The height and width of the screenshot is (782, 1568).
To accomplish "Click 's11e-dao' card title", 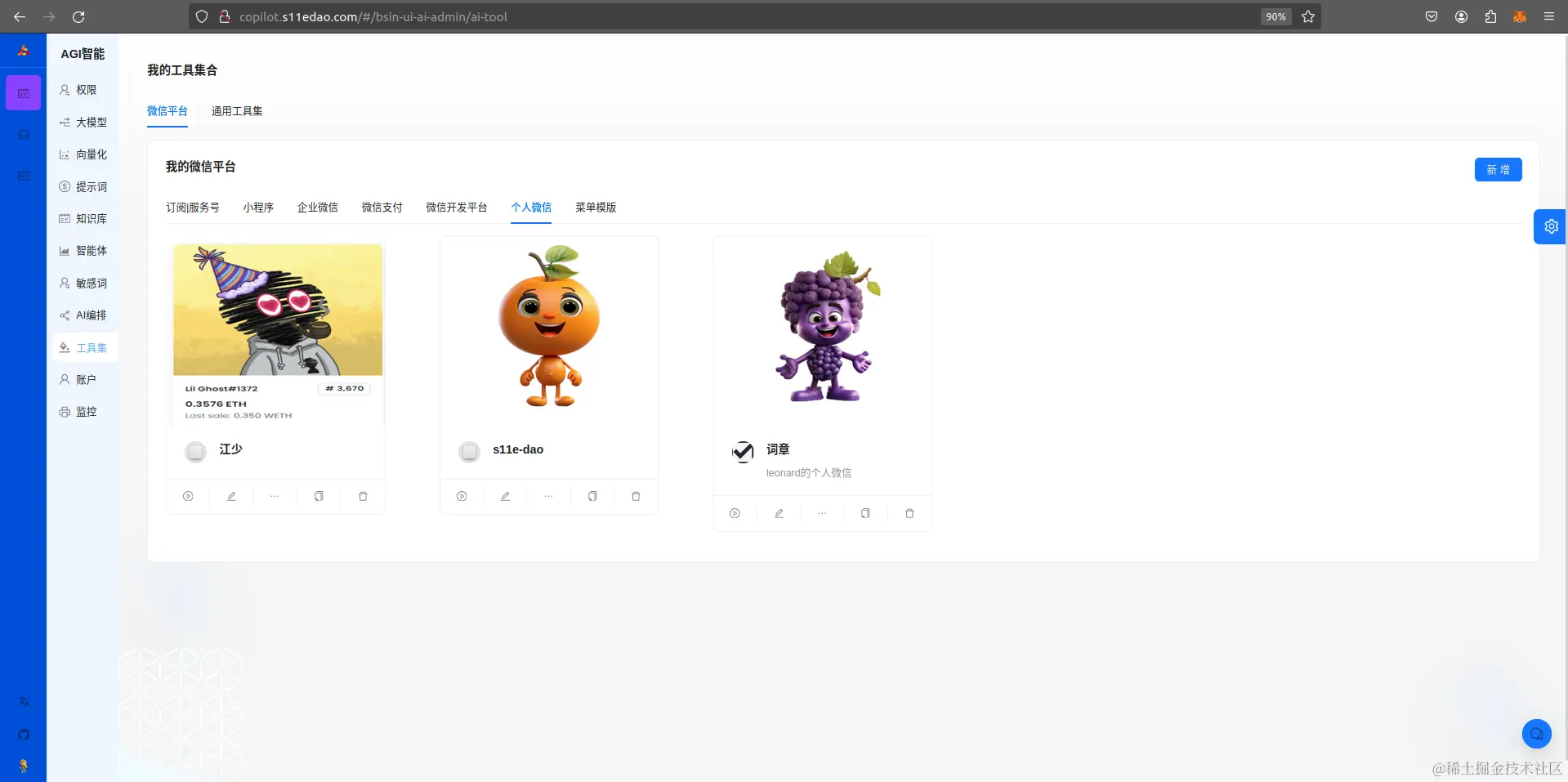I will (518, 449).
